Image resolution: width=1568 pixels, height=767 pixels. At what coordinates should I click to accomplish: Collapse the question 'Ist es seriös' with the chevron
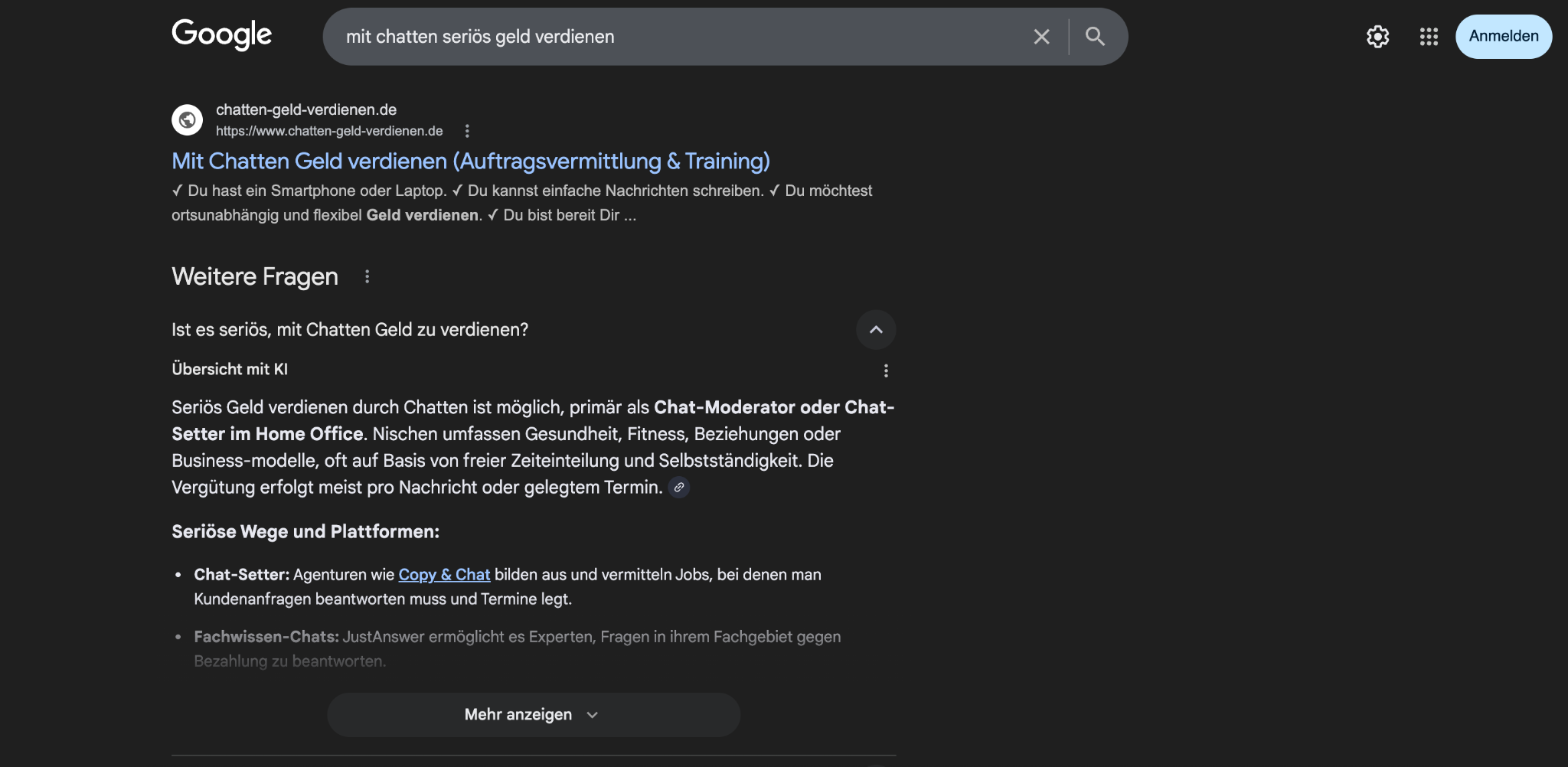pyautogui.click(x=876, y=330)
